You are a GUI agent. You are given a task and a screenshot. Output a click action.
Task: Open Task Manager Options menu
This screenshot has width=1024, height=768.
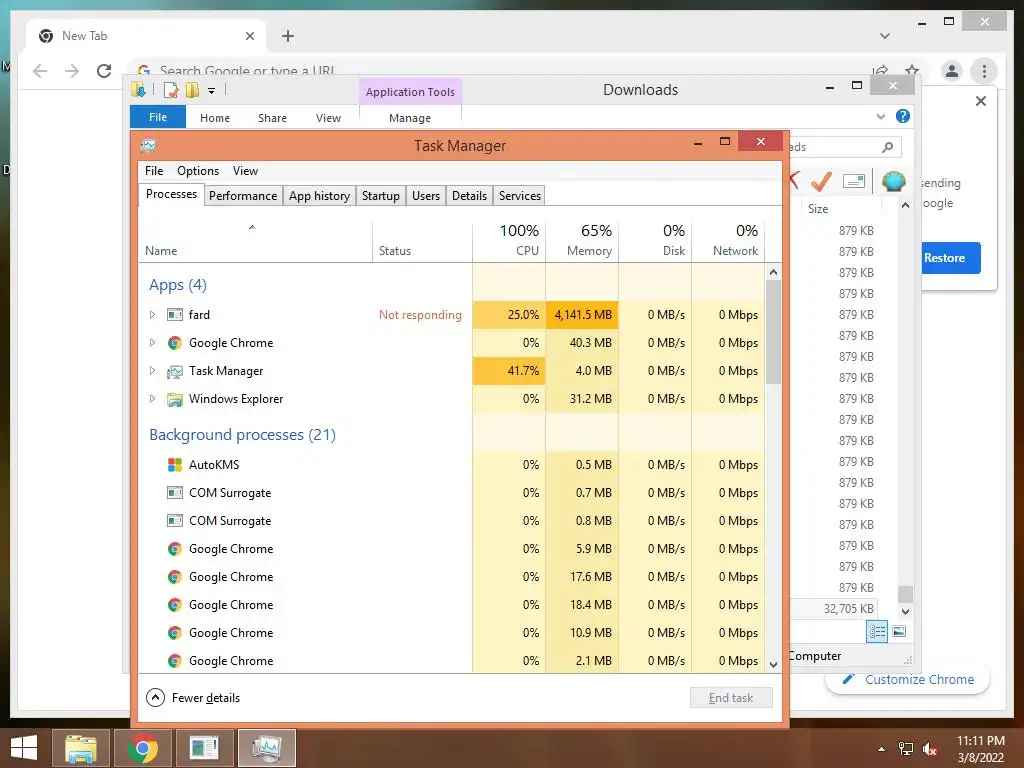[198, 171]
